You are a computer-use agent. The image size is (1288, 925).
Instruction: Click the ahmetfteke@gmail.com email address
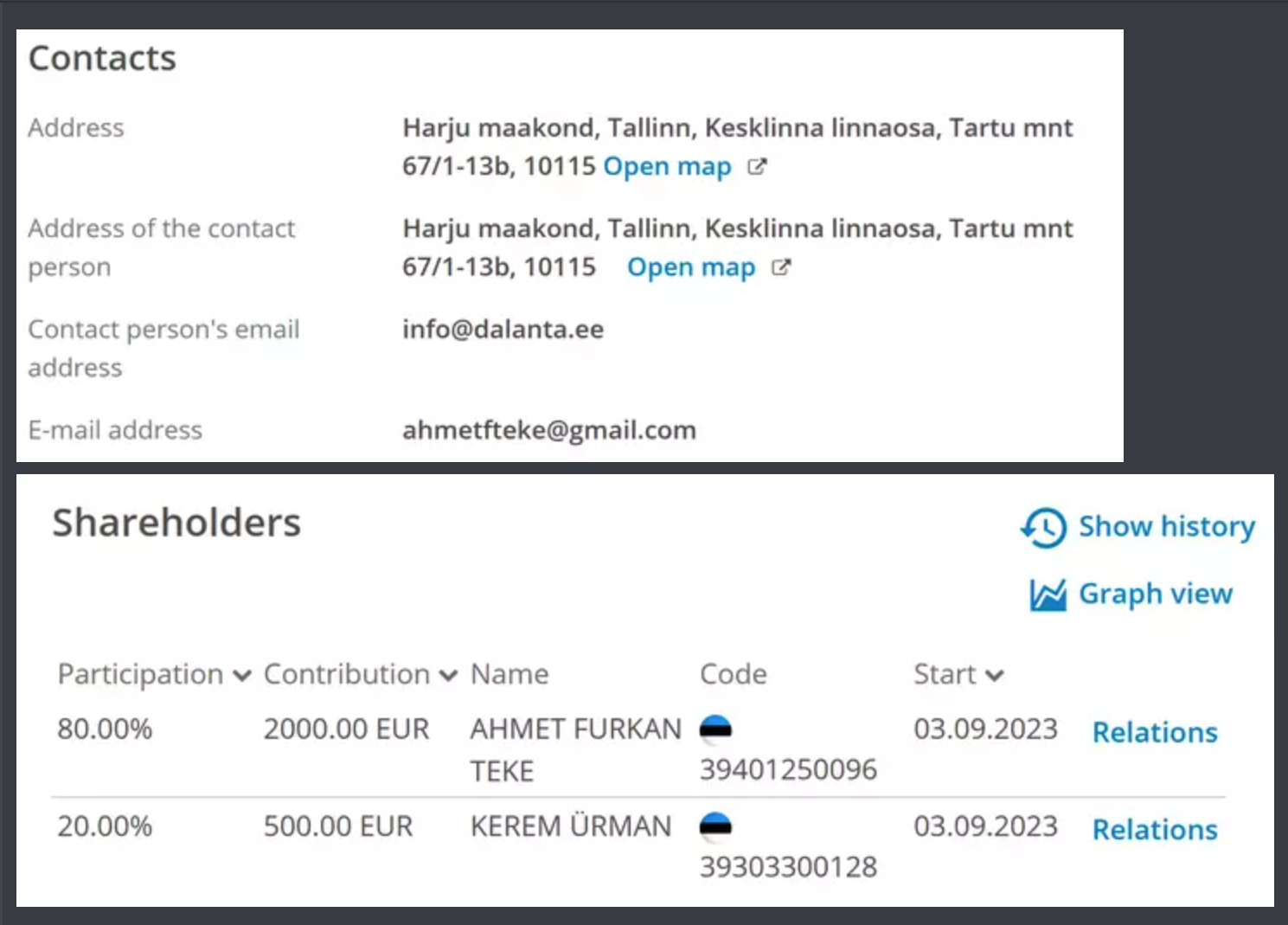pos(548,430)
